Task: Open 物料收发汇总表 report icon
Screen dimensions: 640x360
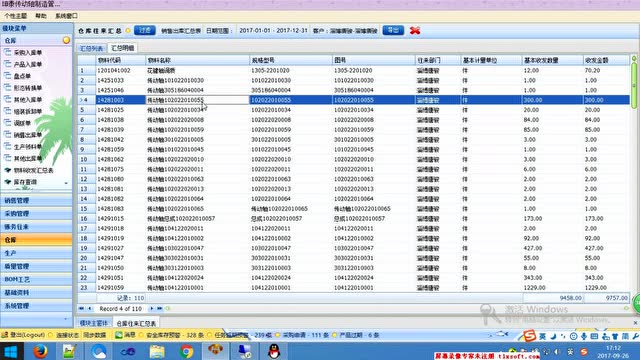Action: point(7,170)
